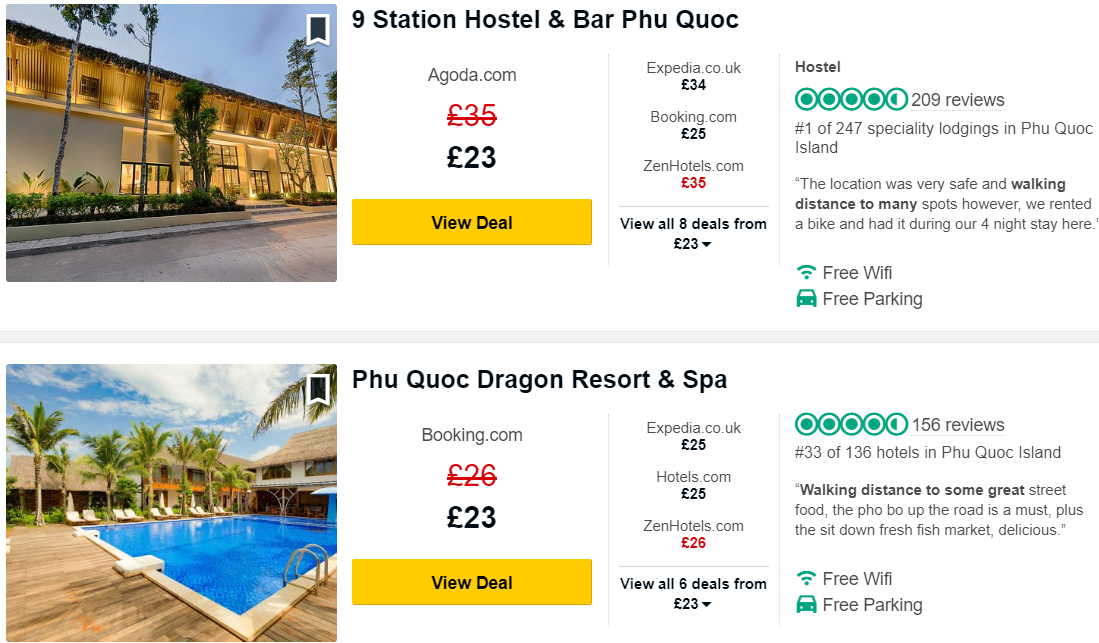Open the Phu Quoc Dragon Resort & Spa title
Image resolution: width=1099 pixels, height=643 pixels.
click(x=540, y=379)
